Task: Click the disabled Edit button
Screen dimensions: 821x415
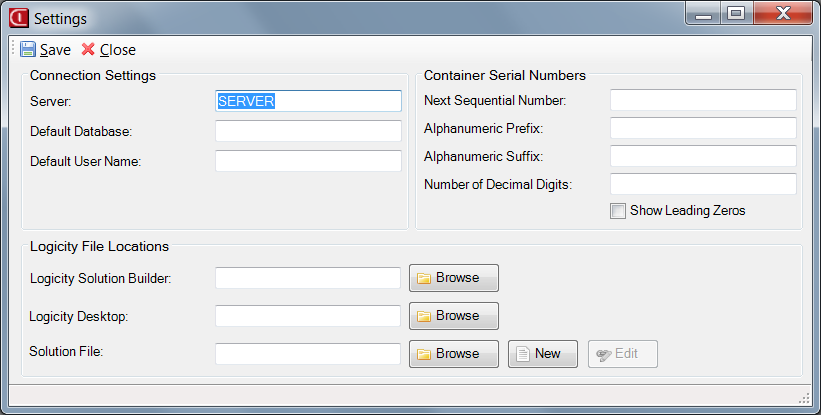Action: pyautogui.click(x=622, y=354)
